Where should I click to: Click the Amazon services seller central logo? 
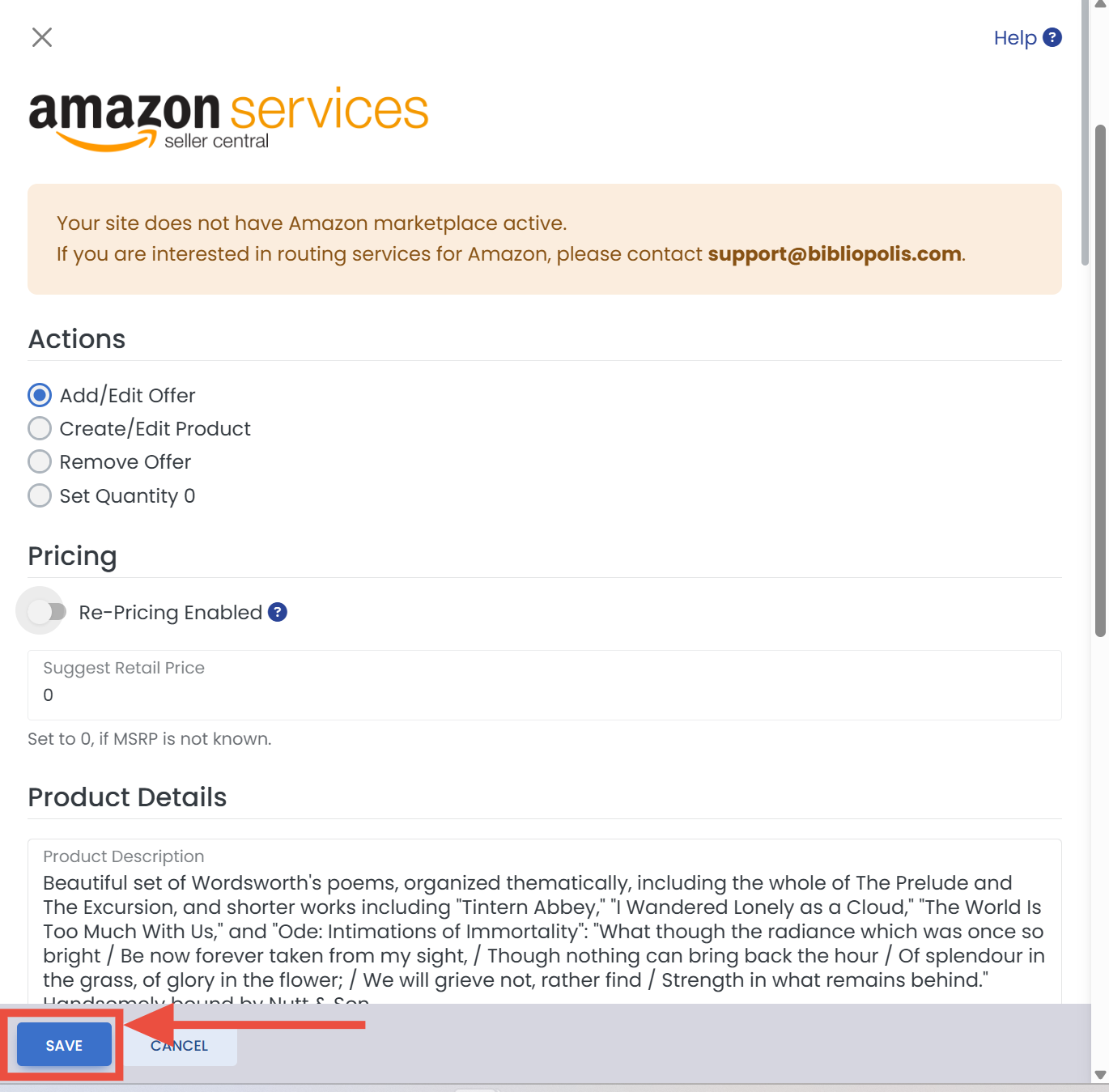(228, 119)
